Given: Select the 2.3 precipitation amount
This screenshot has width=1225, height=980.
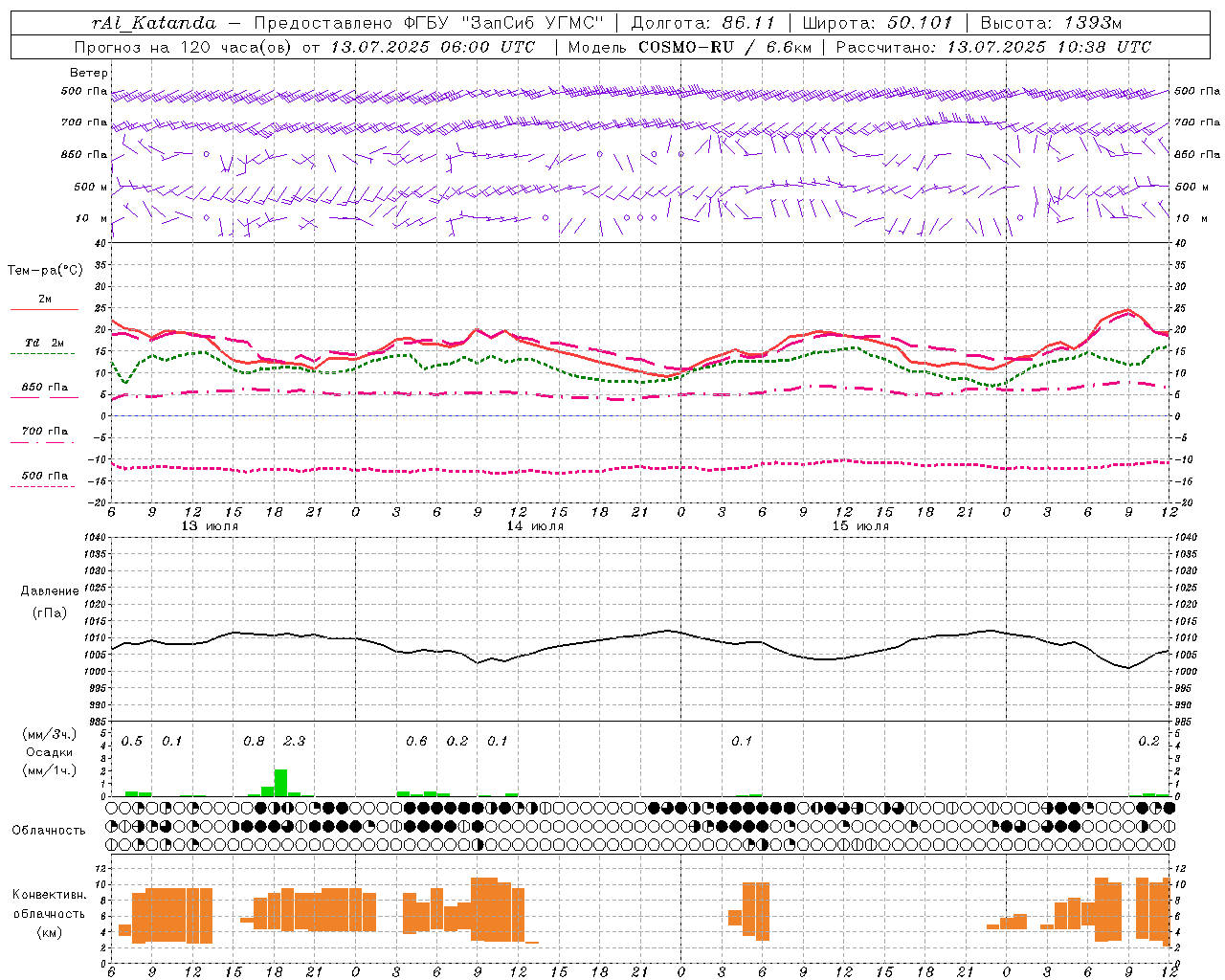Looking at the screenshot, I should [295, 742].
